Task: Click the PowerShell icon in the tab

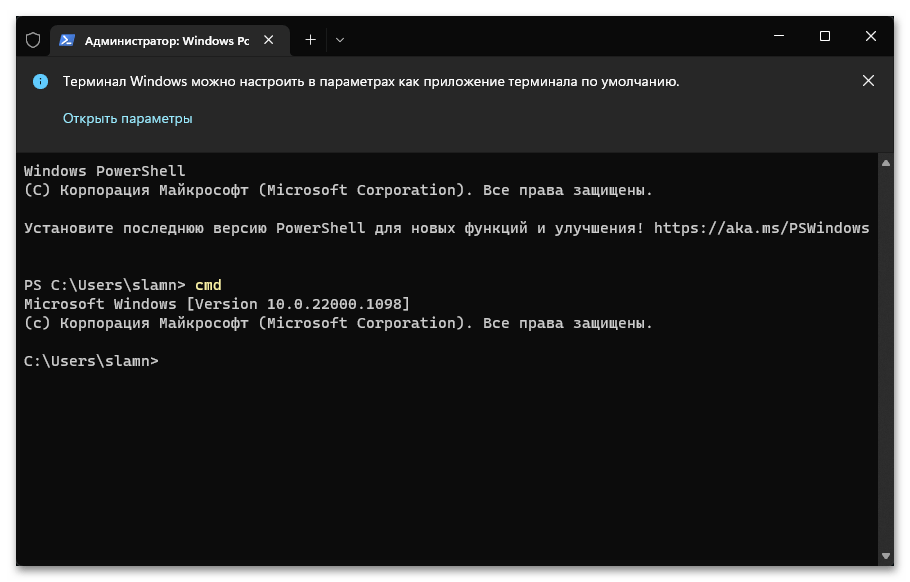Action: (x=67, y=40)
